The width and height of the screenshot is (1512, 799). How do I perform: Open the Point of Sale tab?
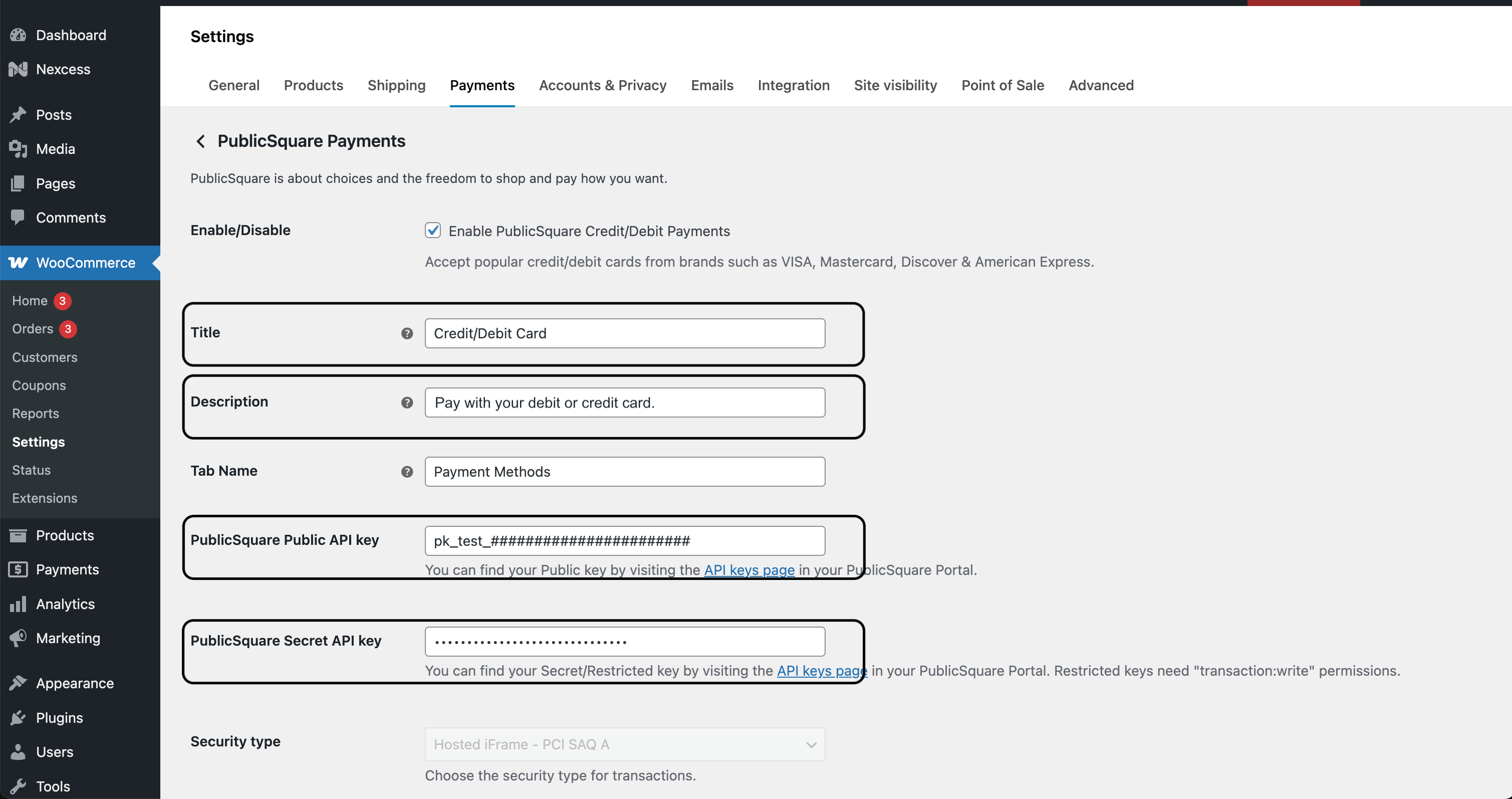pos(1002,85)
